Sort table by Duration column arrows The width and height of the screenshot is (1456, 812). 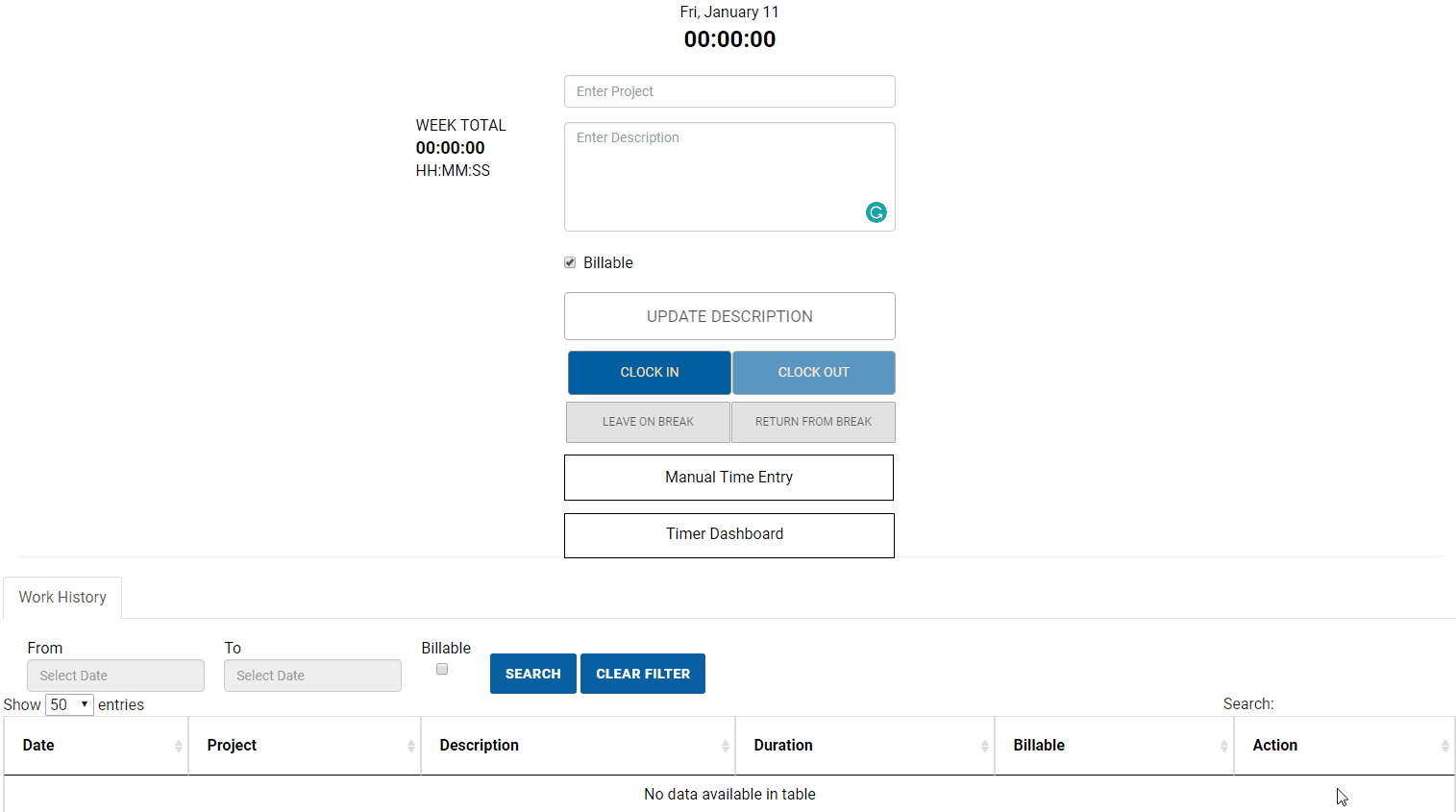coord(985,746)
